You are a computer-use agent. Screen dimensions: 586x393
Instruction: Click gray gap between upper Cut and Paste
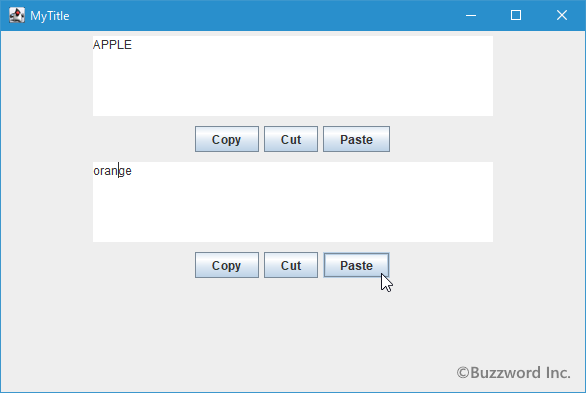pyautogui.click(x=320, y=139)
